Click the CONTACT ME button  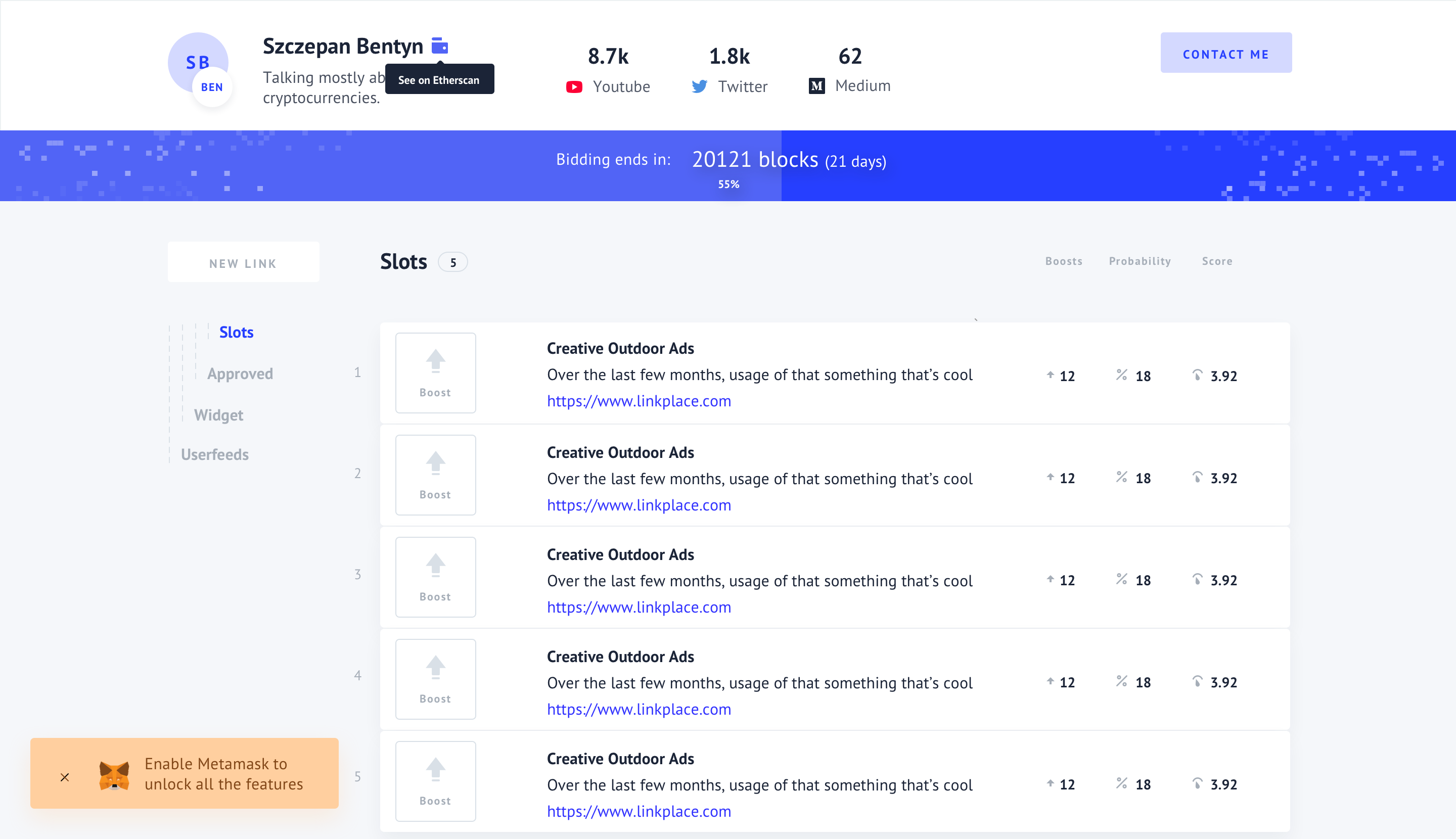click(x=1225, y=53)
